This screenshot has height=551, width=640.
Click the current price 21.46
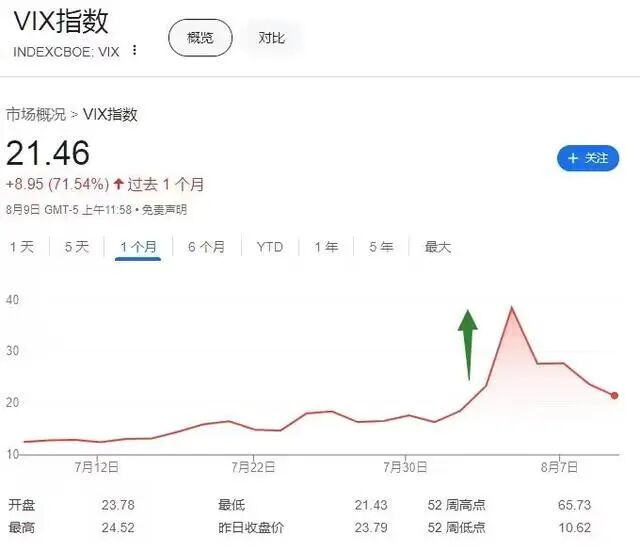(48, 153)
